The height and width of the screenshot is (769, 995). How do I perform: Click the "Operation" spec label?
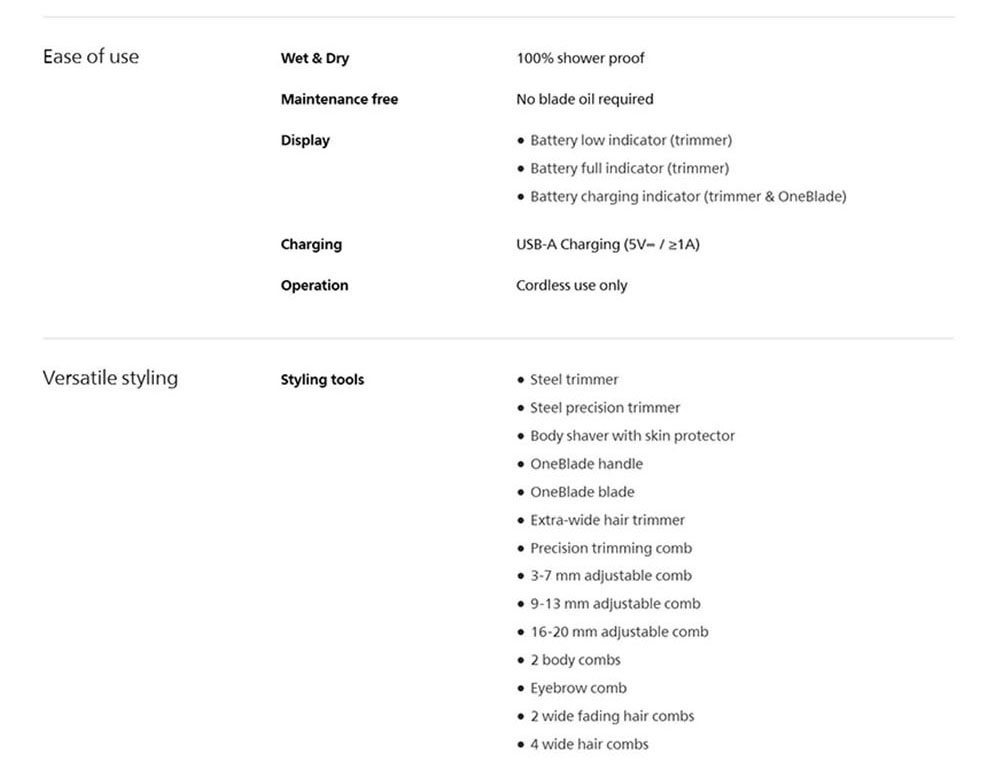(x=314, y=285)
